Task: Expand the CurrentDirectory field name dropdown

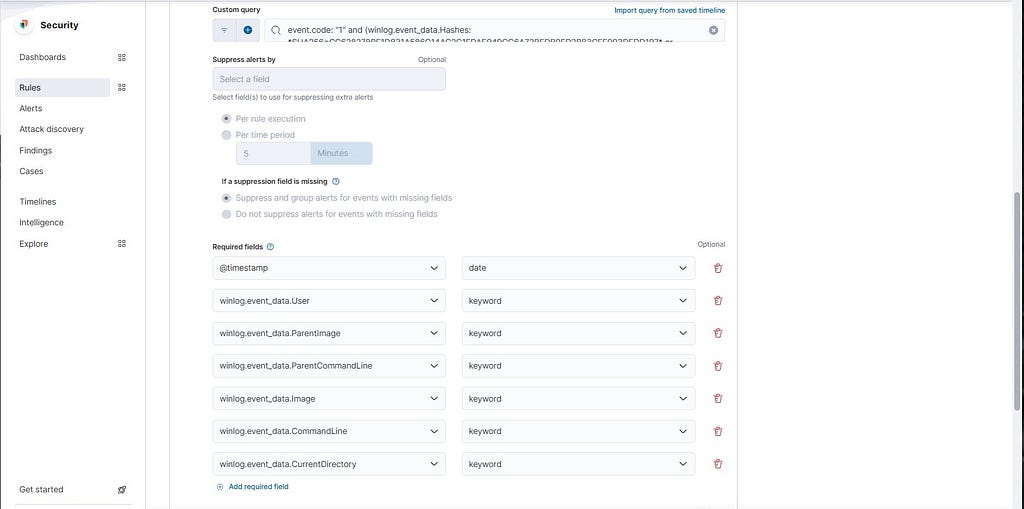Action: (329, 464)
